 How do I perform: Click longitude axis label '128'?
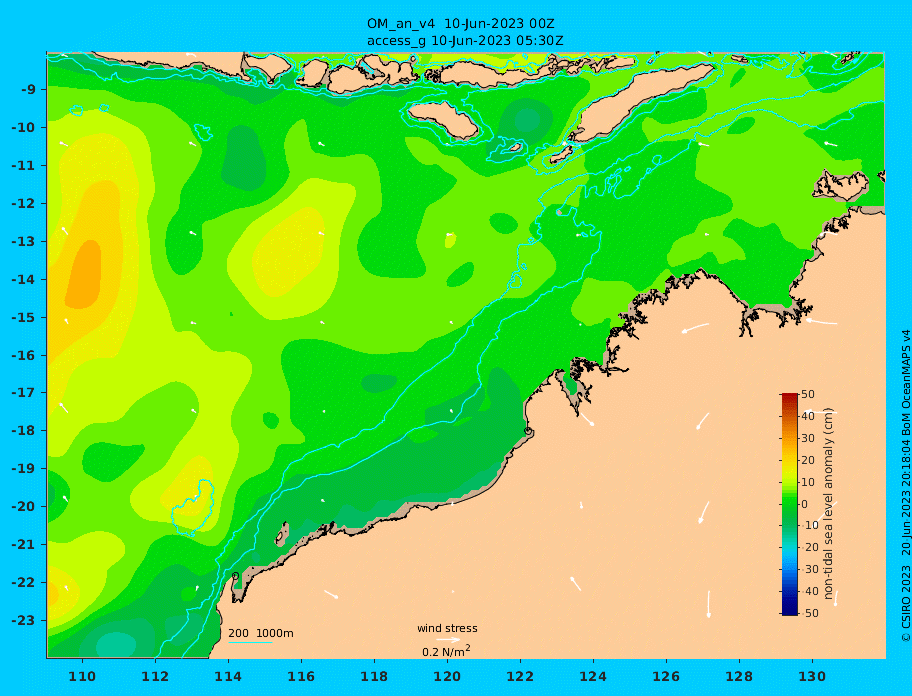click(739, 676)
